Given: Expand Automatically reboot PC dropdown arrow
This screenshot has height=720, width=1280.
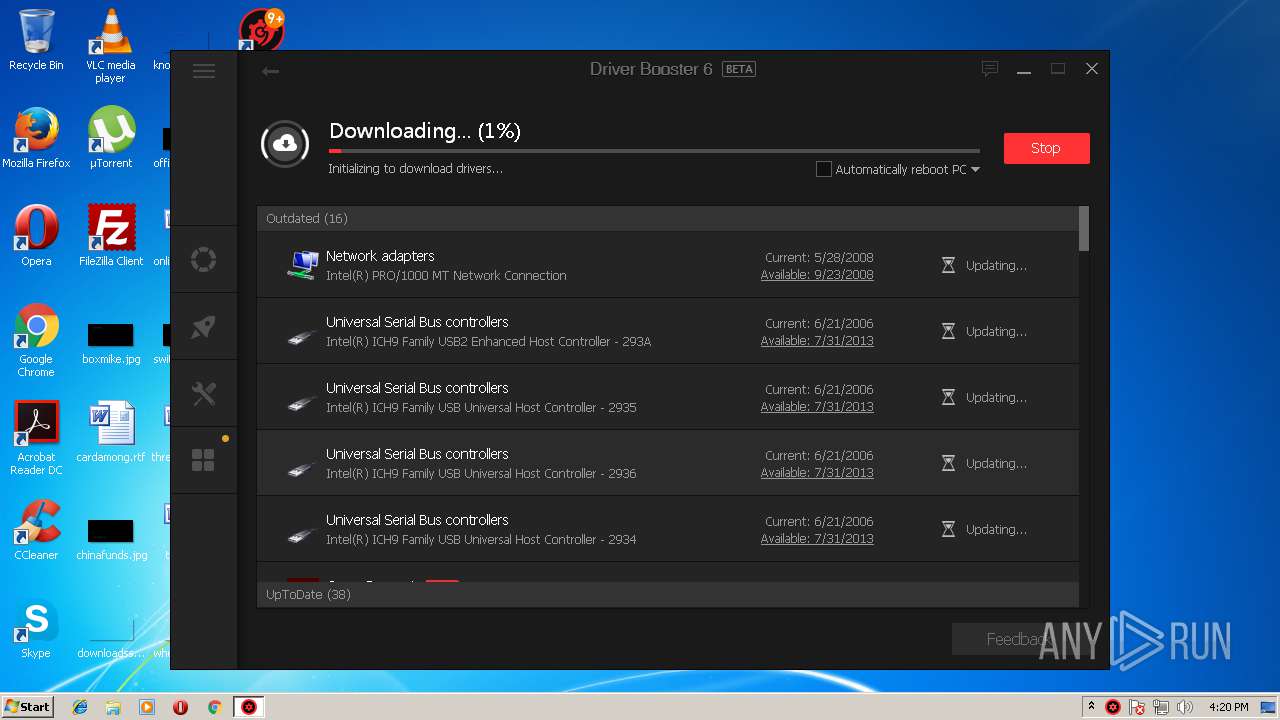Looking at the screenshot, I should click(975, 170).
